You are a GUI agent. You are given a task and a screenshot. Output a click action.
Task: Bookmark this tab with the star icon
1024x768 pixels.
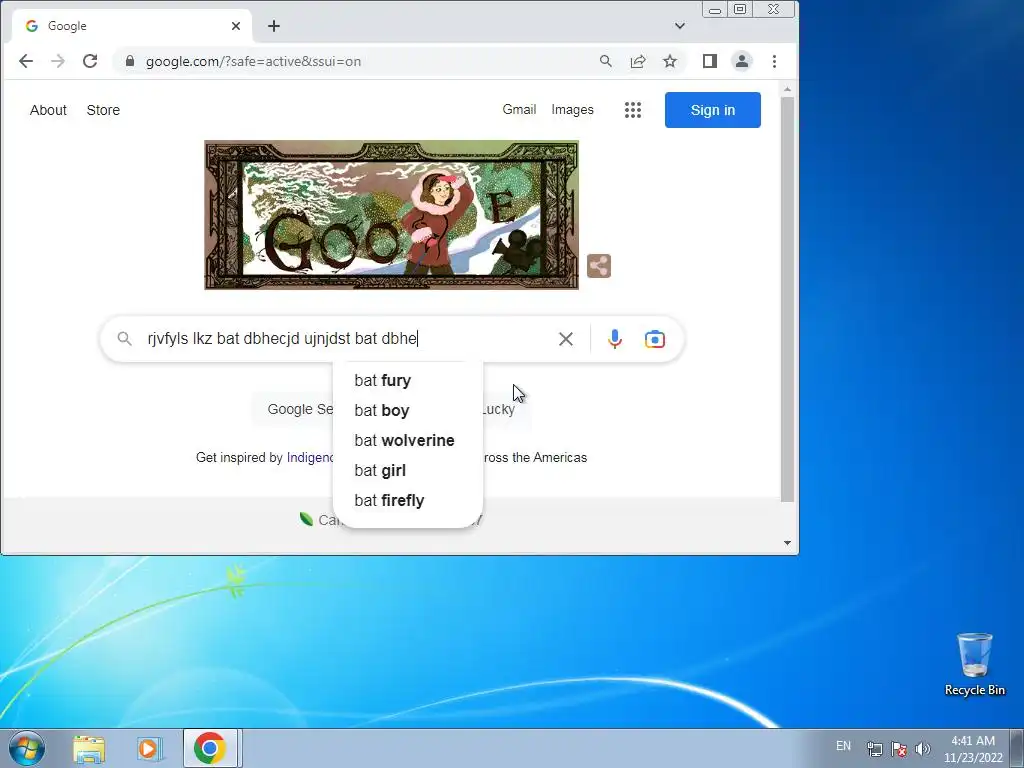click(670, 61)
